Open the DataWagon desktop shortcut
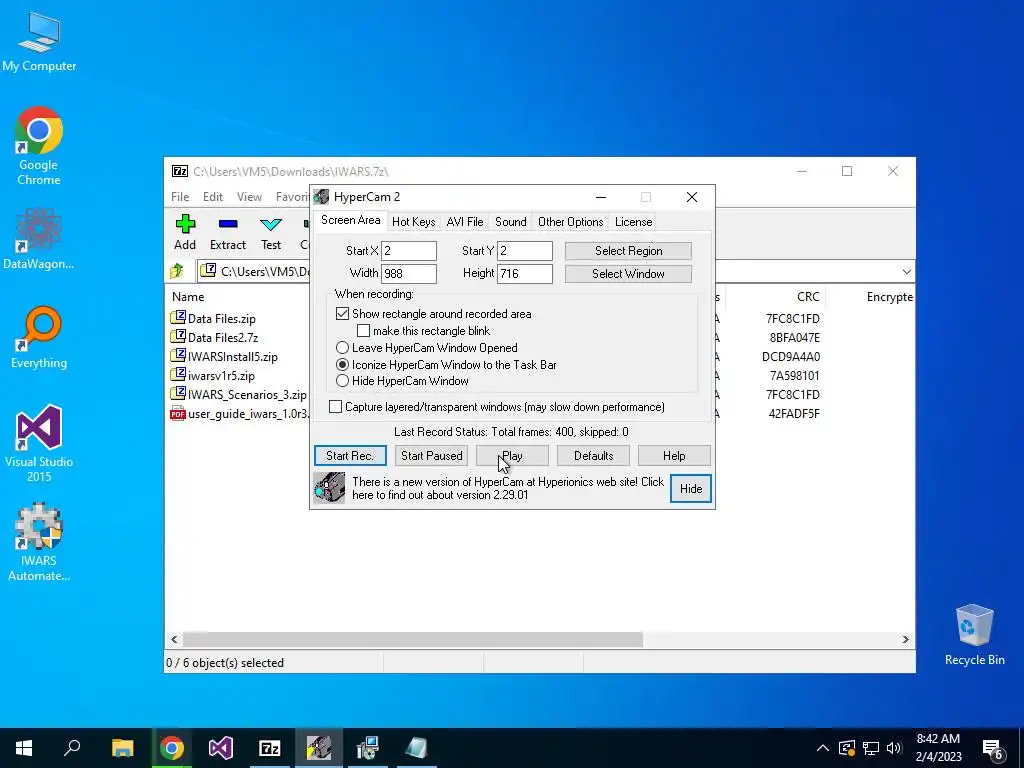This screenshot has height=768, width=1024. pos(39,238)
